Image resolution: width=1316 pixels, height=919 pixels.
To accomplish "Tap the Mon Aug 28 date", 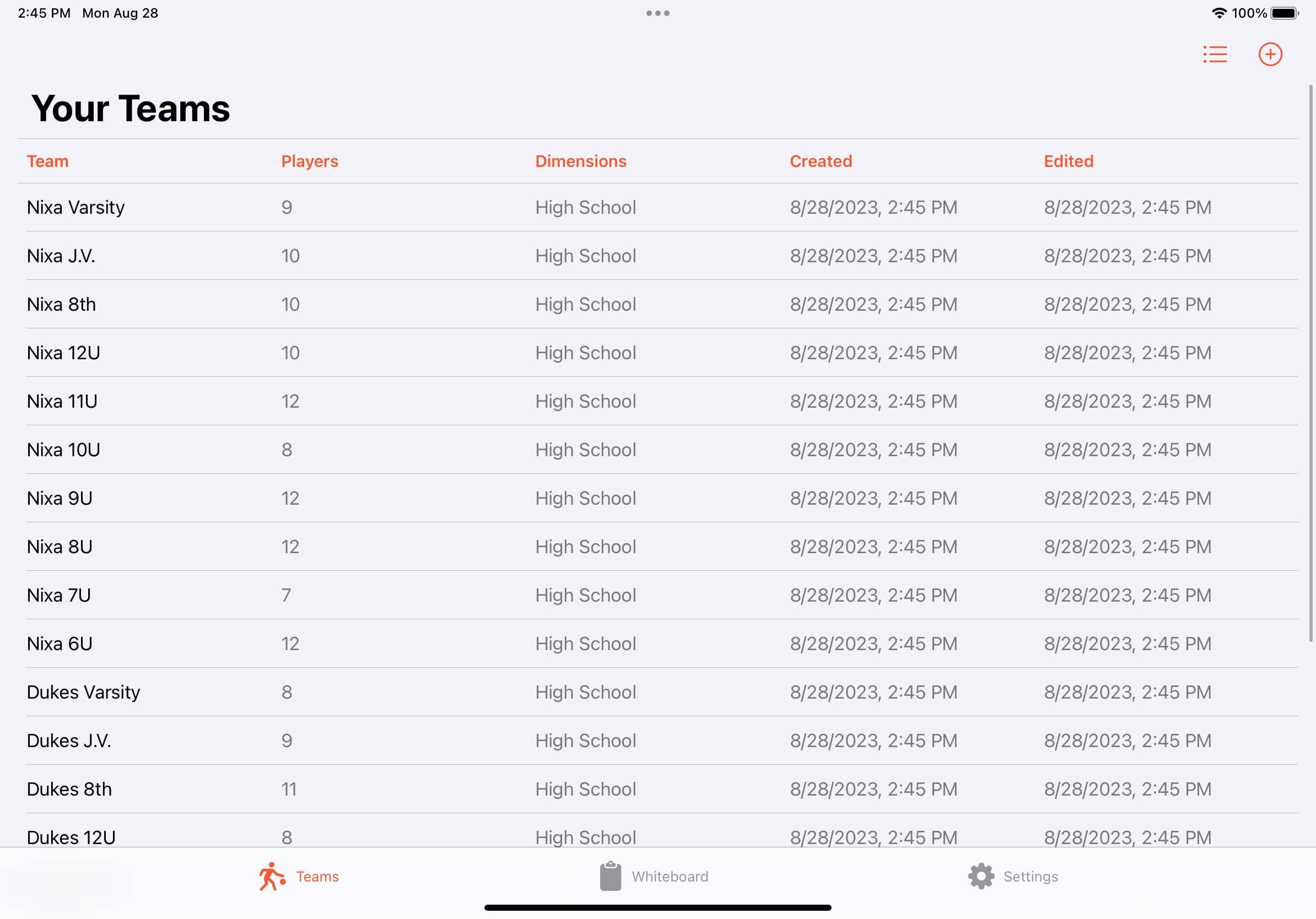I will click(120, 13).
